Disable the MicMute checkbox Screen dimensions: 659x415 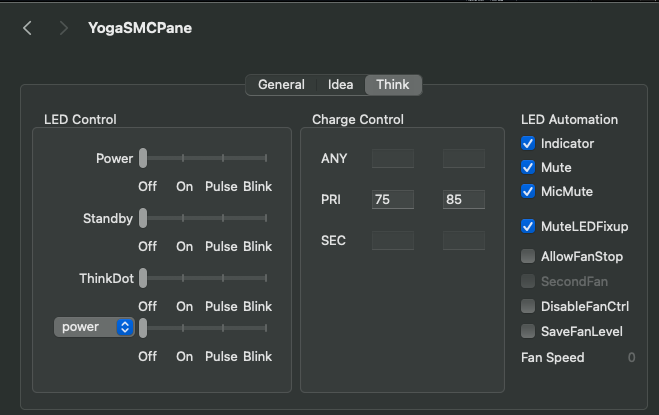click(529, 191)
